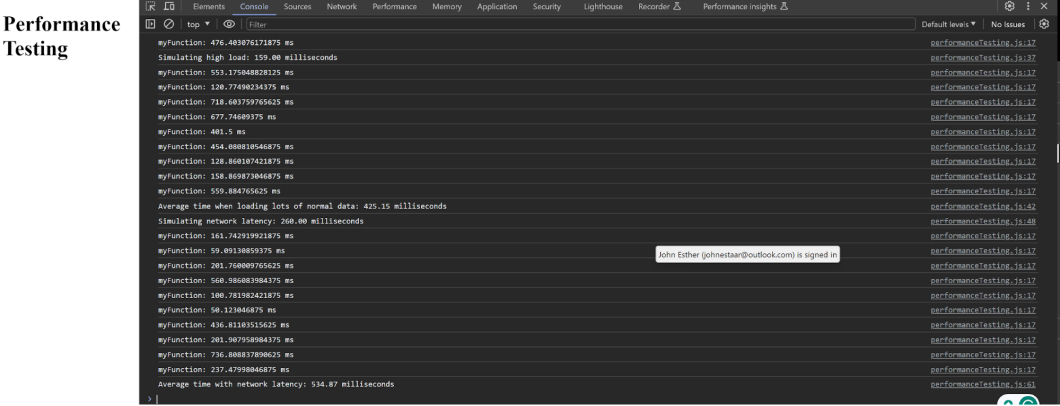Create live expression with eye icon

[x=229, y=24]
